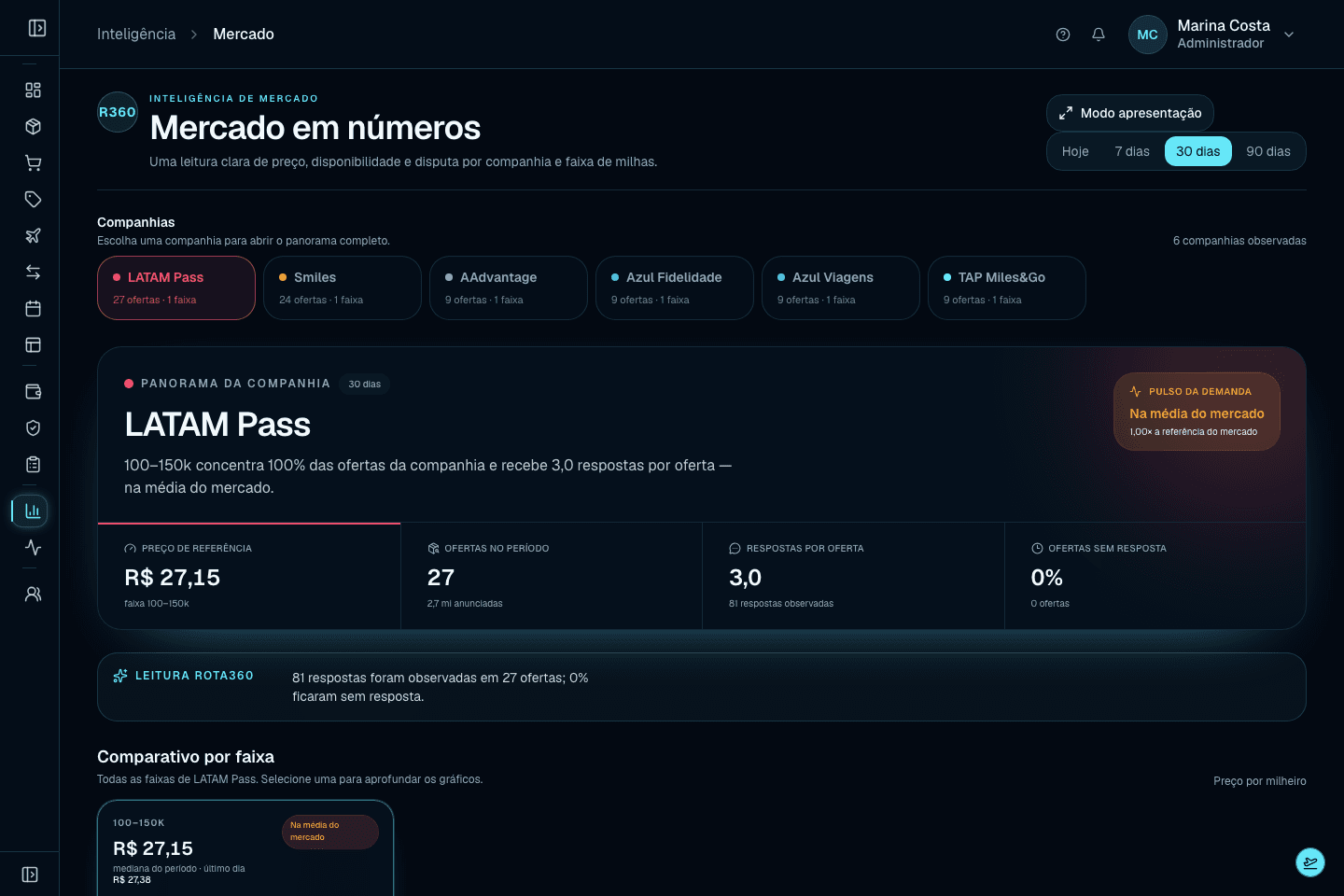The height and width of the screenshot is (896, 1344).
Task: Click the bottom sidebar panel toggle icon
Action: 30,875
